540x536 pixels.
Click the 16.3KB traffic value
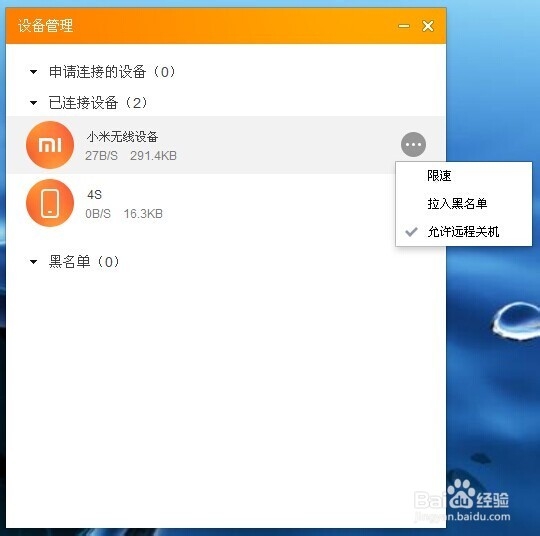(143, 214)
